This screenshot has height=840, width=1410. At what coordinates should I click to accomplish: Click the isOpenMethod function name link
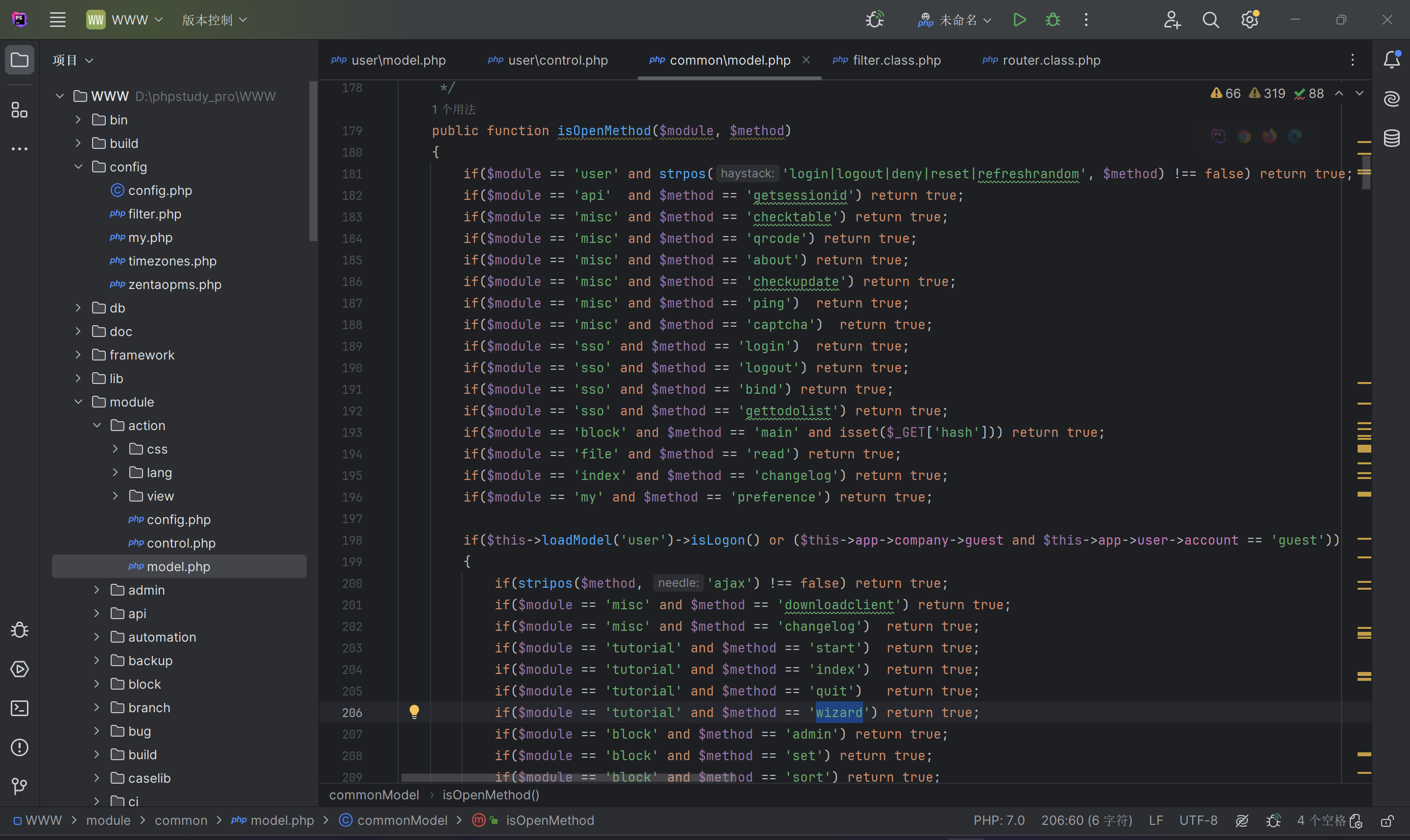coord(604,131)
